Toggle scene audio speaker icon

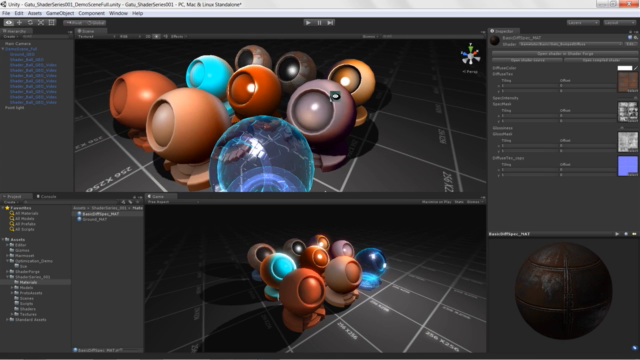pyautogui.click(x=165, y=36)
